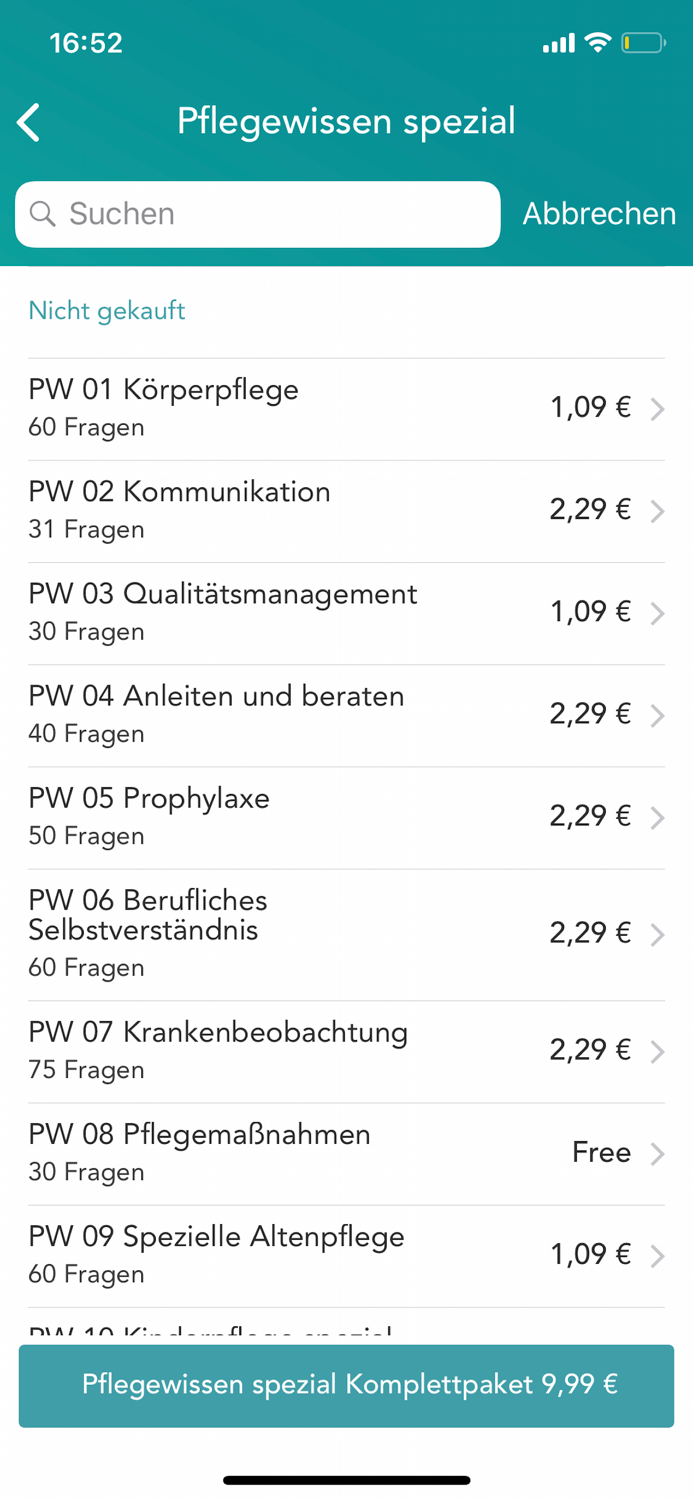The image size is (693, 1500).
Task: Buy the Pflegewissen spezial Komplettpaket
Action: tap(346, 1386)
